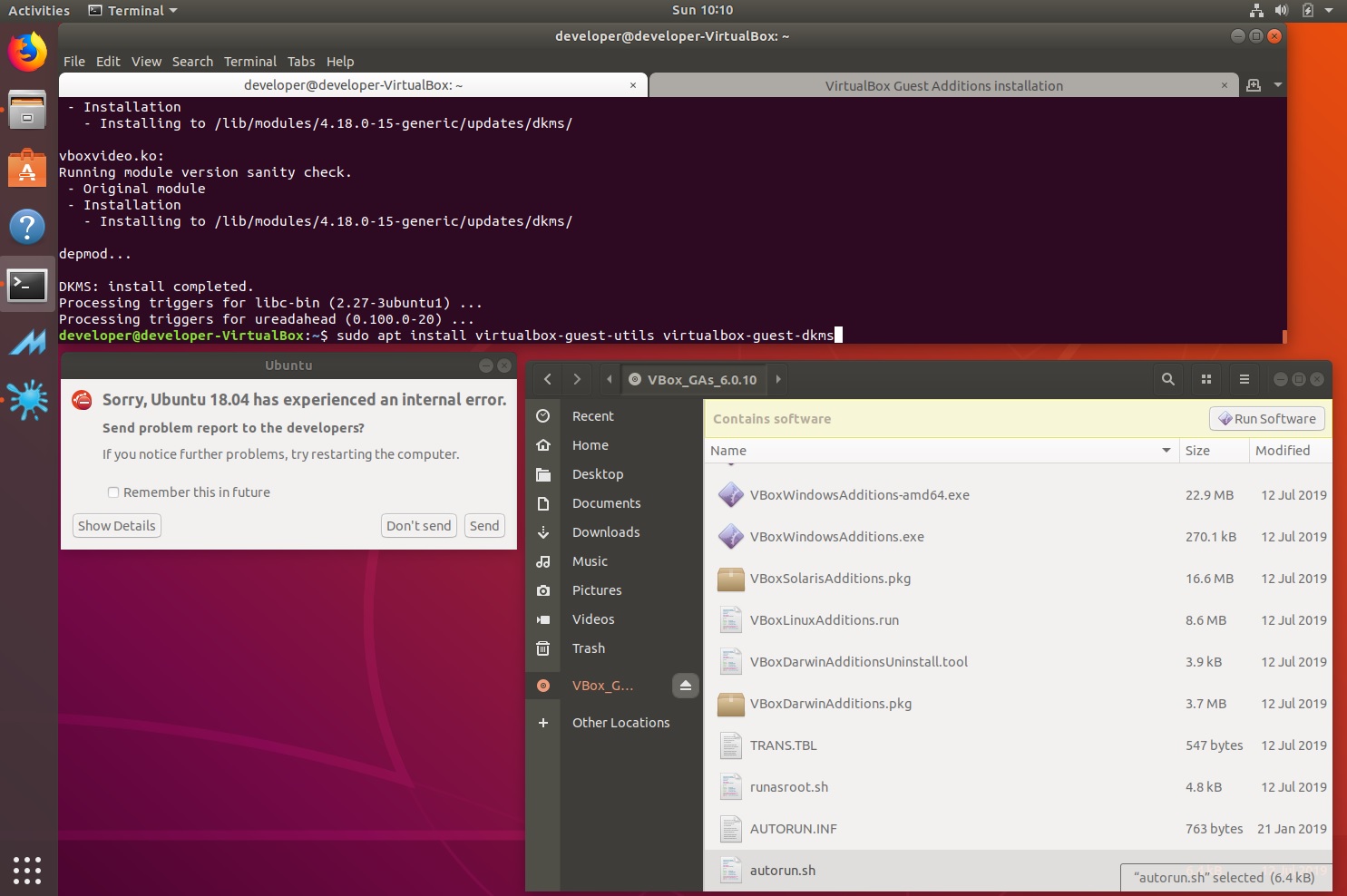This screenshot has height=896, width=1347.
Task: Select the autorun.sh file
Action: coord(1018,871)
